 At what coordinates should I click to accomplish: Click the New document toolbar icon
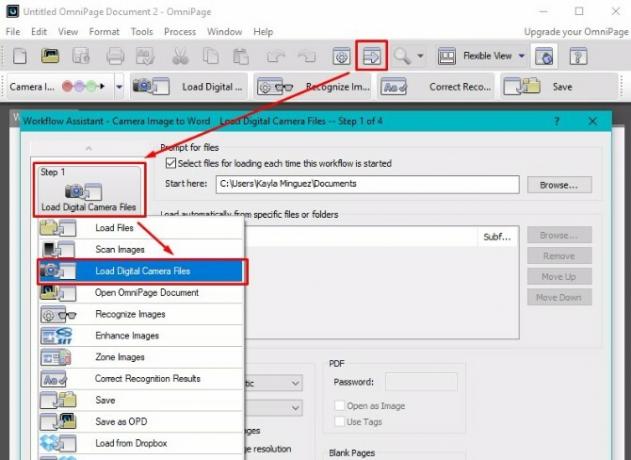[20, 56]
